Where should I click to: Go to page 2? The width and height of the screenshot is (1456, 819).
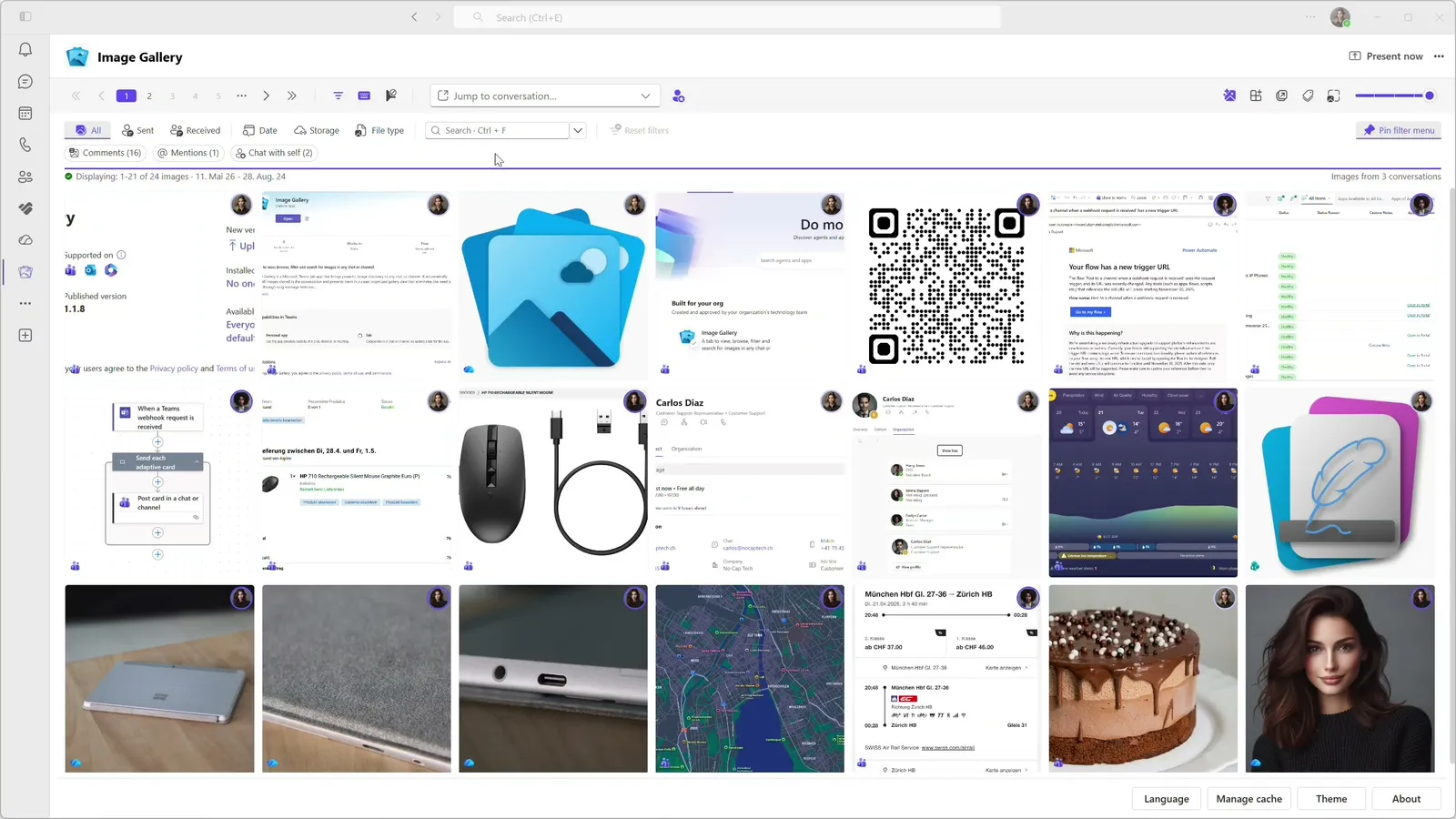(x=149, y=96)
